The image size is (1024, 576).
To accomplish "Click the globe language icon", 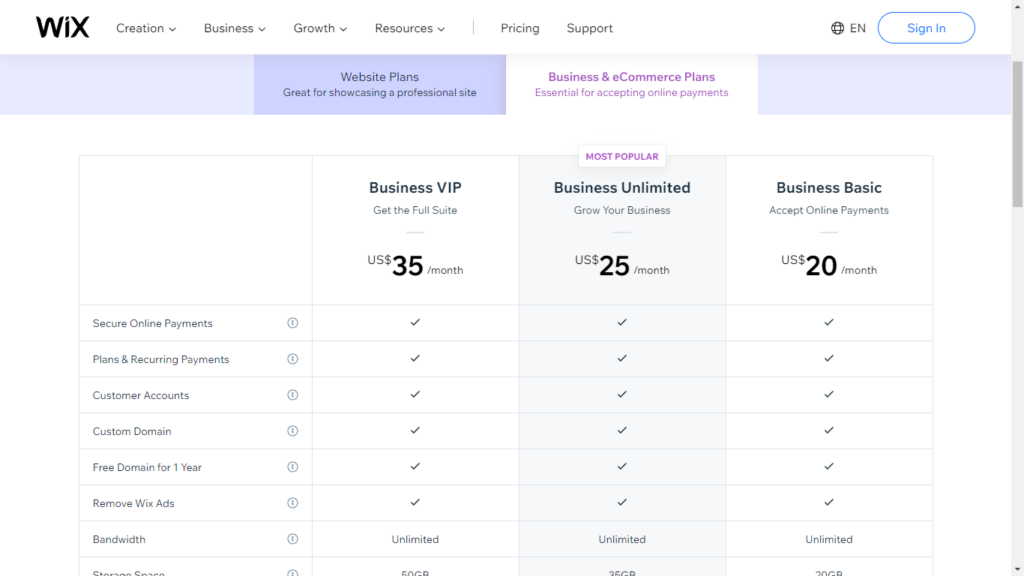I will click(837, 28).
